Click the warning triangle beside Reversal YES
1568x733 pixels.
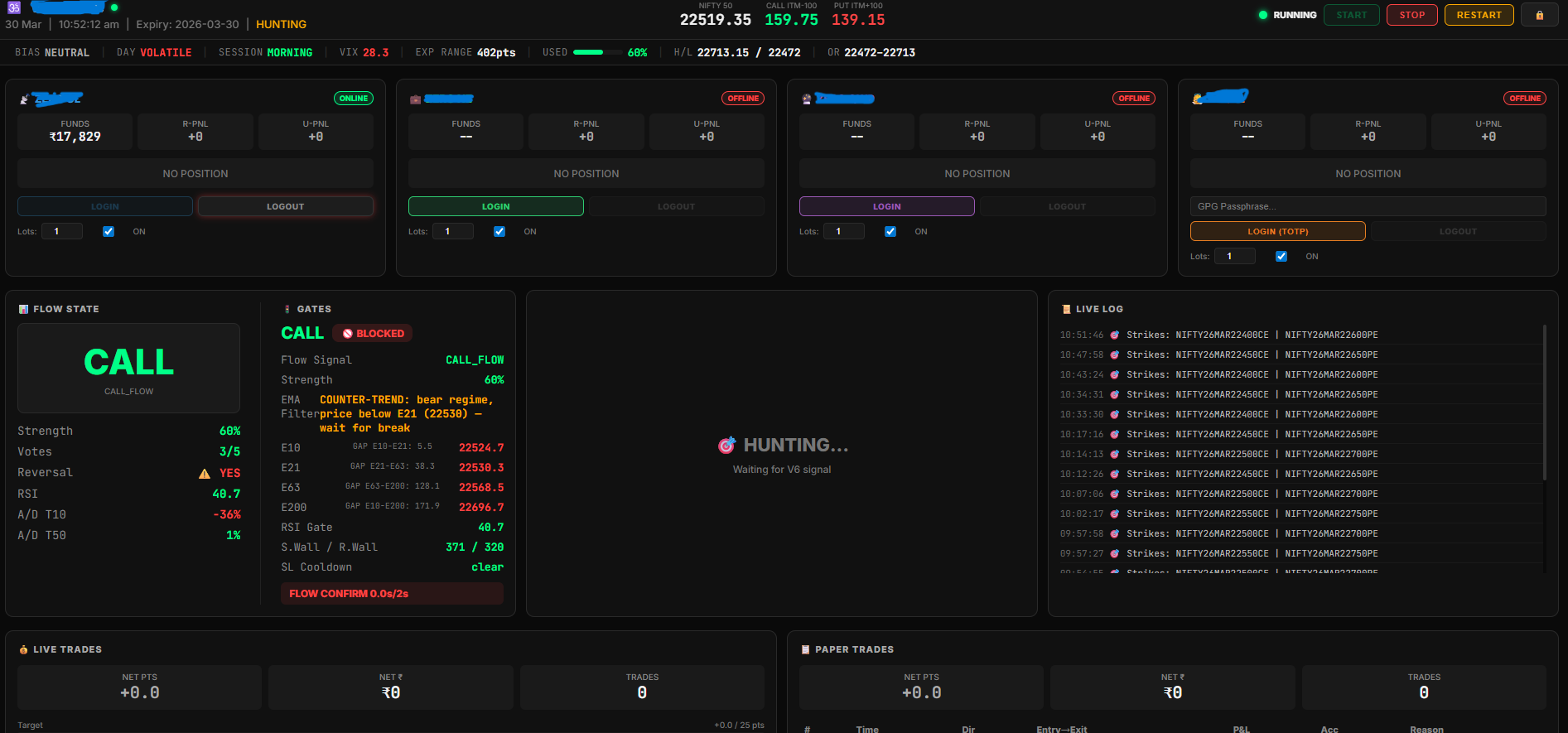coord(205,474)
